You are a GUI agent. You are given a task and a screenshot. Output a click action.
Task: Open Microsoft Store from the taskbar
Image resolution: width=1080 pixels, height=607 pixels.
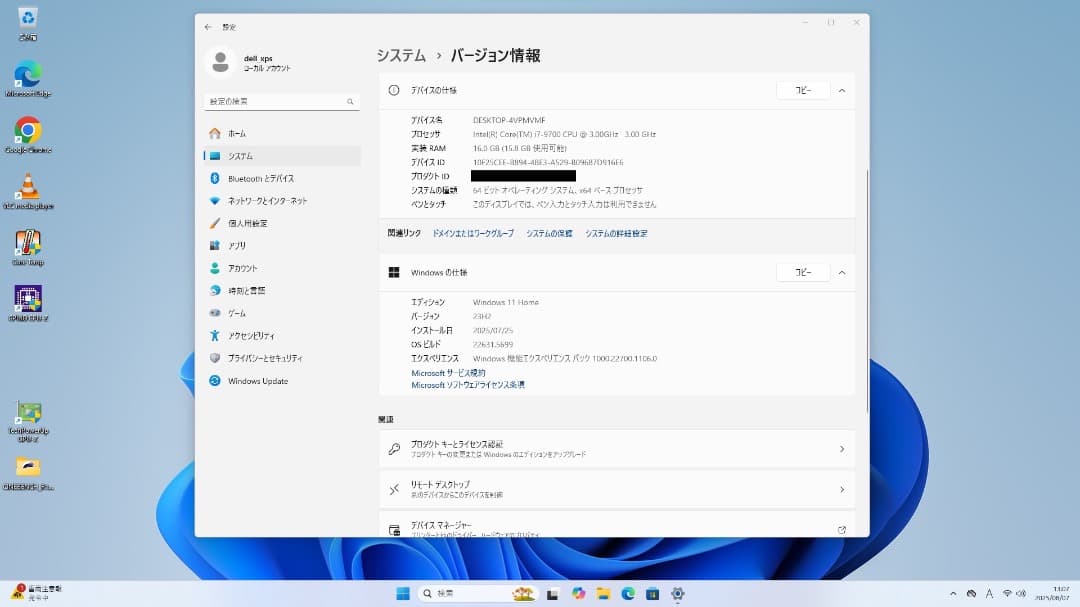click(x=652, y=592)
